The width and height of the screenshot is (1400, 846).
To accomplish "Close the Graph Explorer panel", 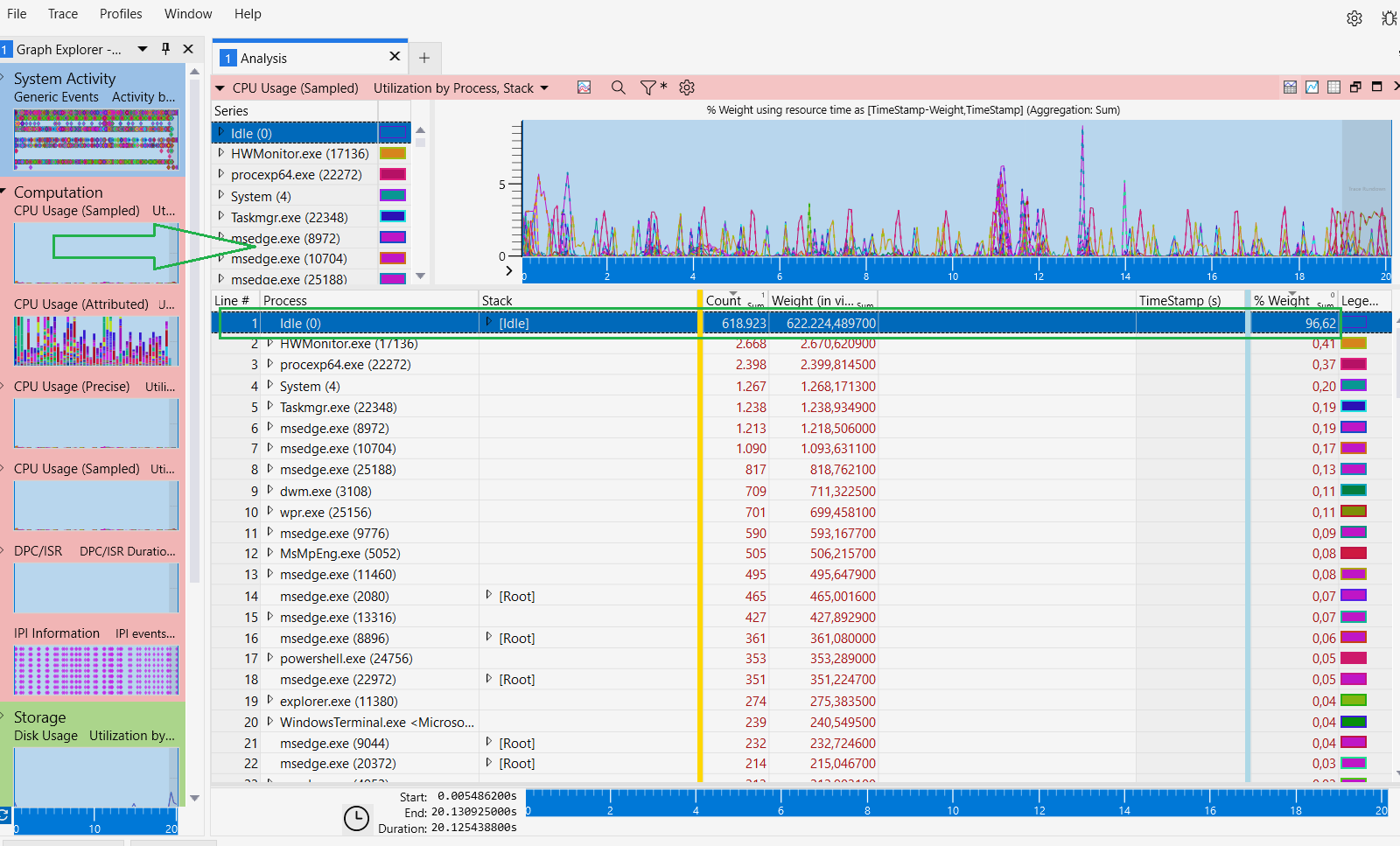I will pyautogui.click(x=188, y=49).
